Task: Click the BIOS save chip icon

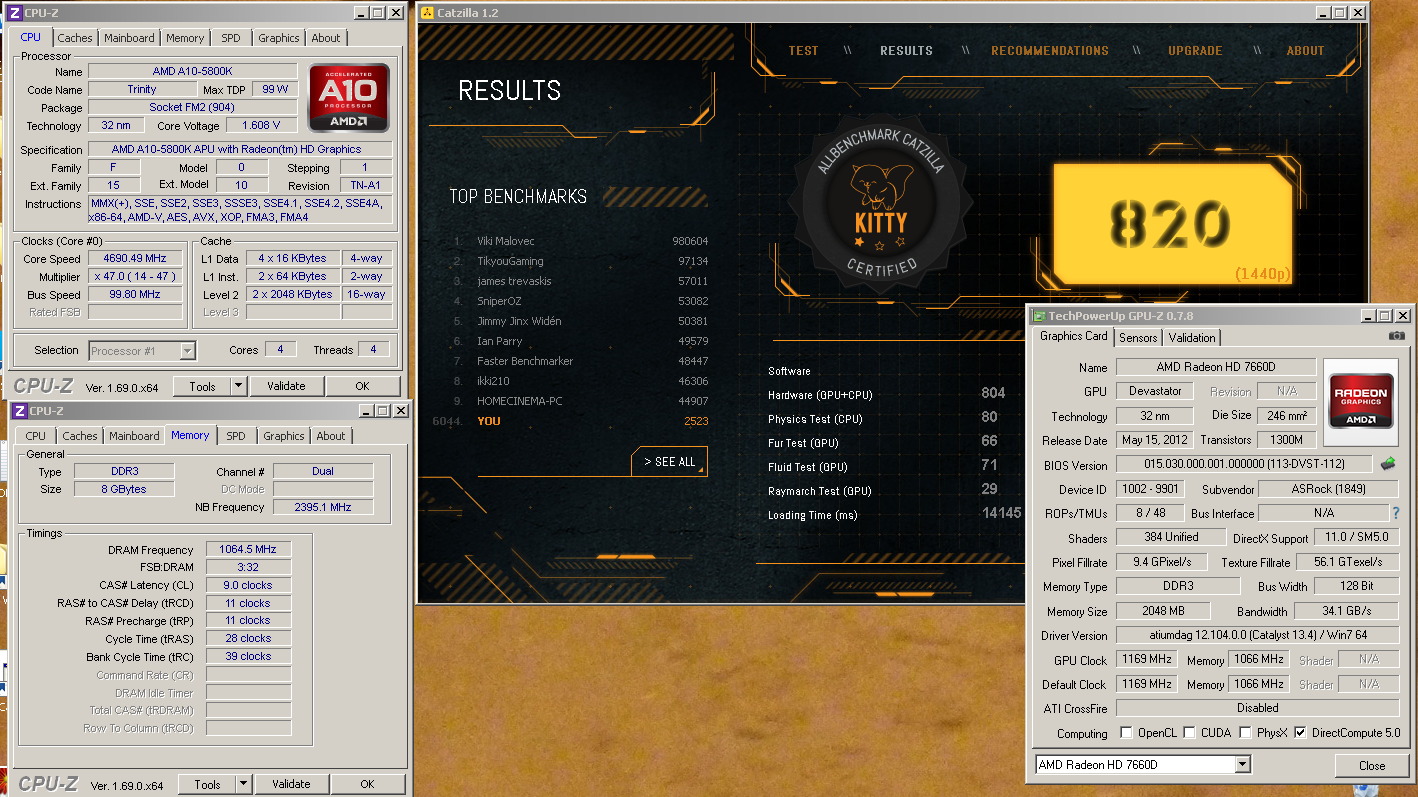Action: 1388,464
